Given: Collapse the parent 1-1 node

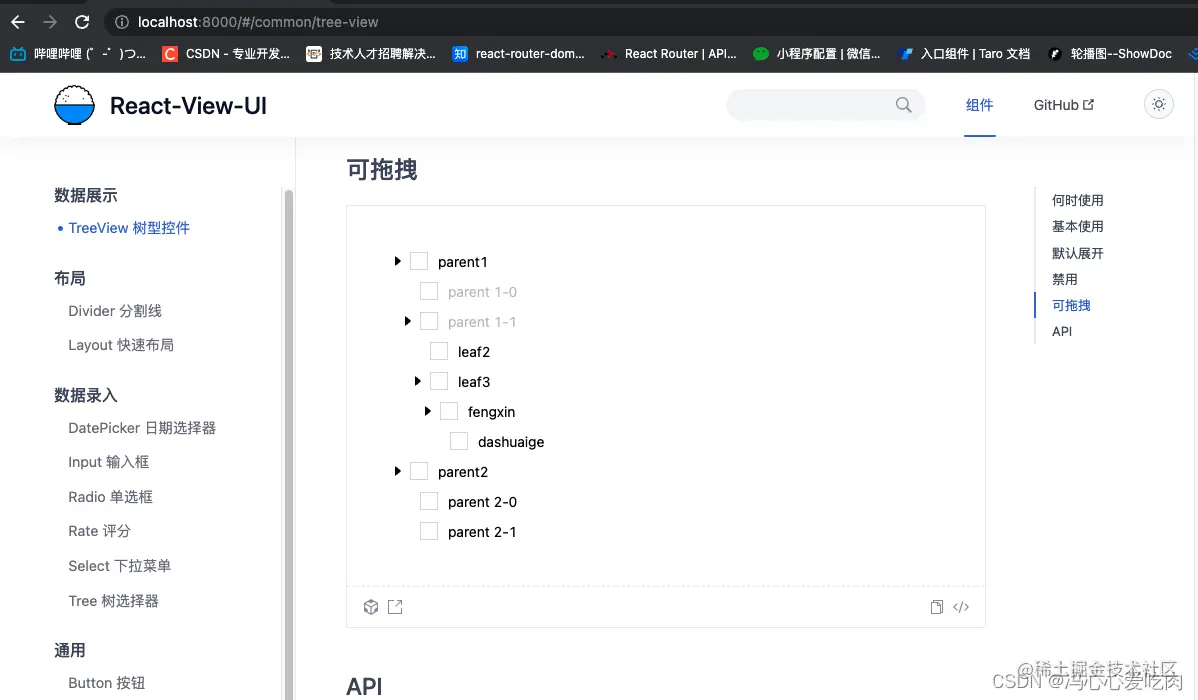Looking at the screenshot, I should [407, 321].
